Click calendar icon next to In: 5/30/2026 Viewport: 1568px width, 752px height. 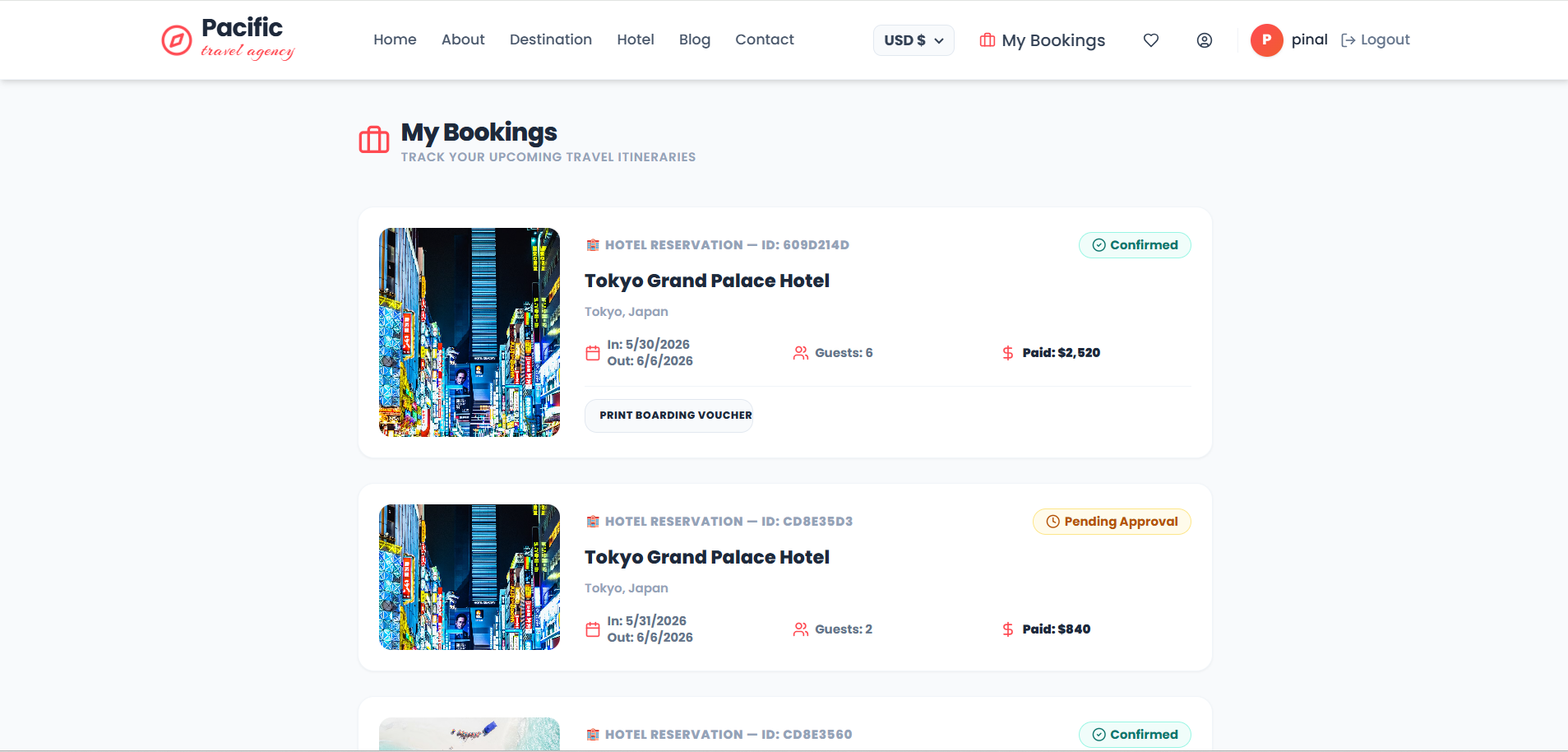pyautogui.click(x=593, y=353)
